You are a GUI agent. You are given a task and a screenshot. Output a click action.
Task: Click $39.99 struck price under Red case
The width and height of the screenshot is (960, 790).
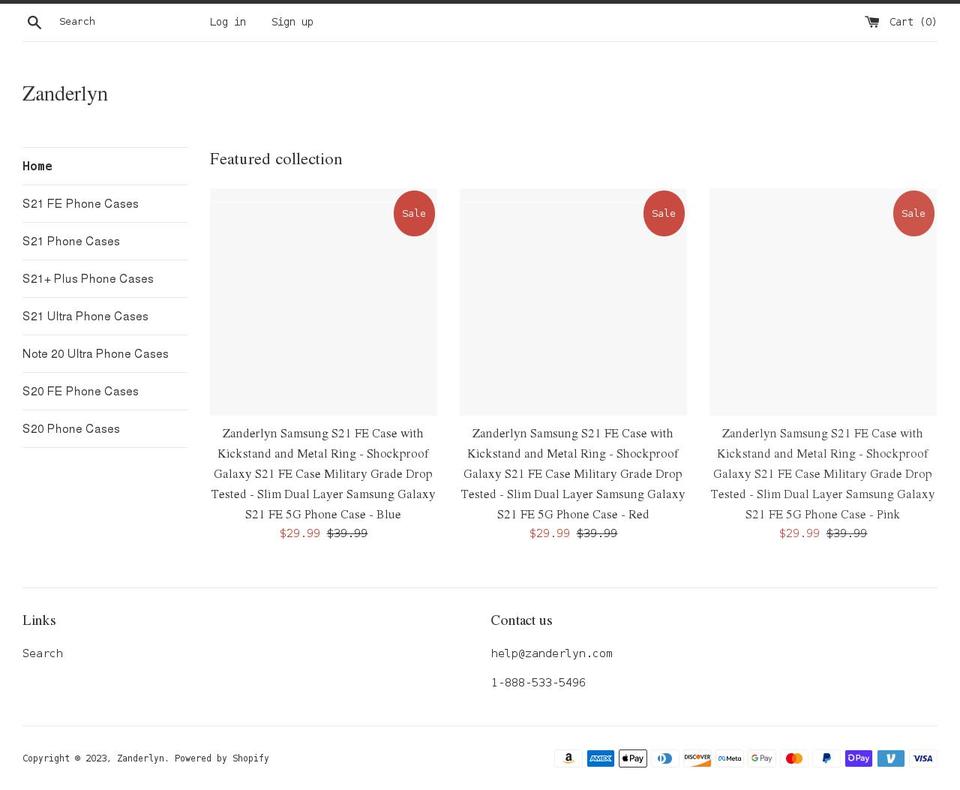pyautogui.click(x=597, y=533)
